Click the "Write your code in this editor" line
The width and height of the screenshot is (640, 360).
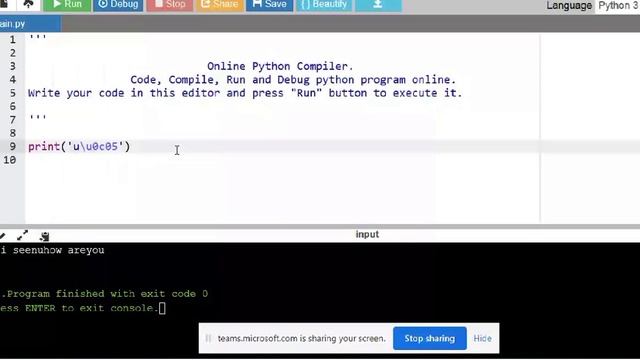coord(245,93)
